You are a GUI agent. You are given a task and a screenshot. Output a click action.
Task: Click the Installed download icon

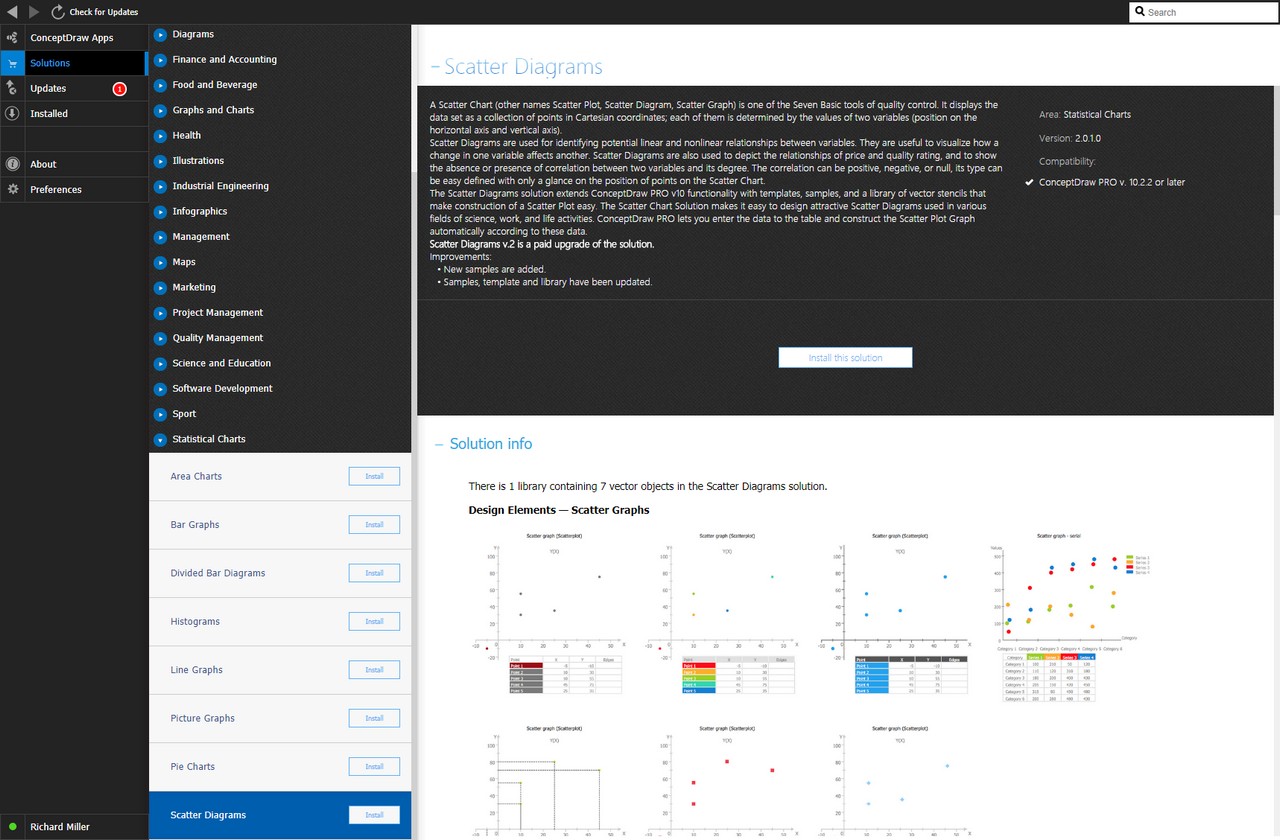[12, 114]
